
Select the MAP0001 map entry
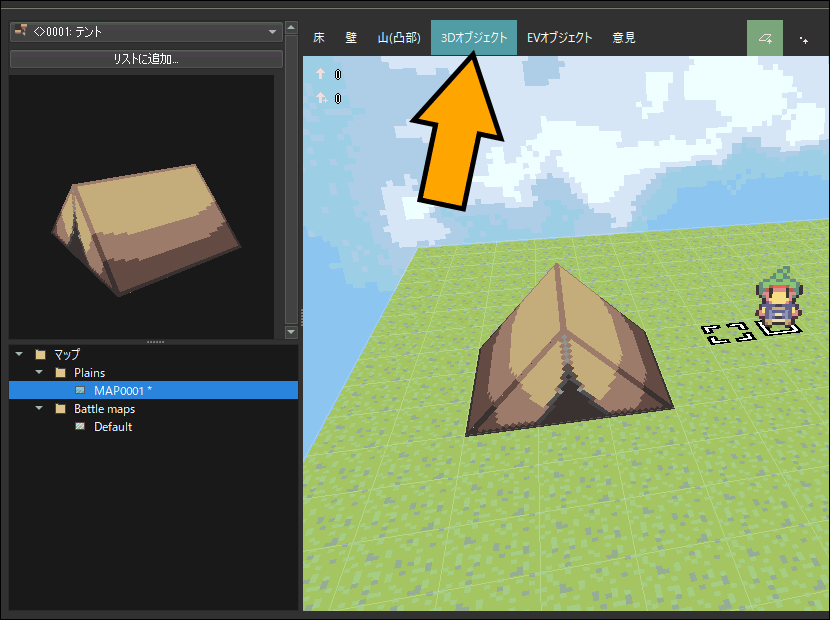[x=122, y=390]
